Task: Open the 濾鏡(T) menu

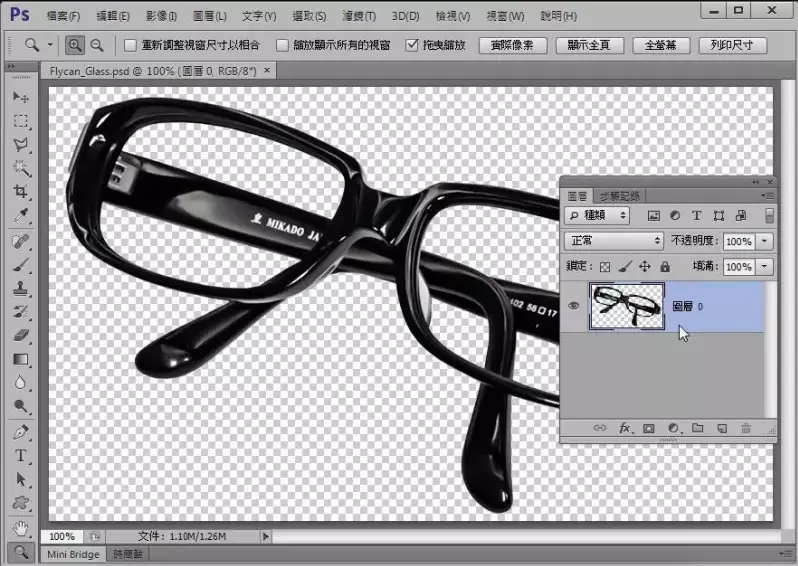Action: click(x=357, y=16)
